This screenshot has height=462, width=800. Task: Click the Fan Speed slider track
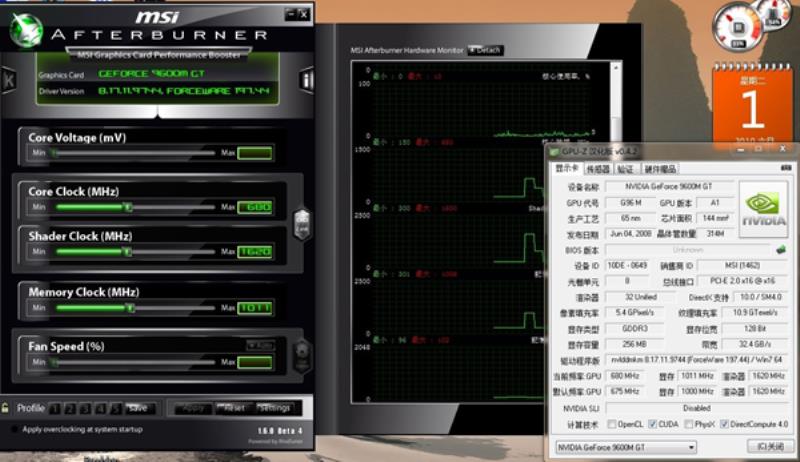135,363
